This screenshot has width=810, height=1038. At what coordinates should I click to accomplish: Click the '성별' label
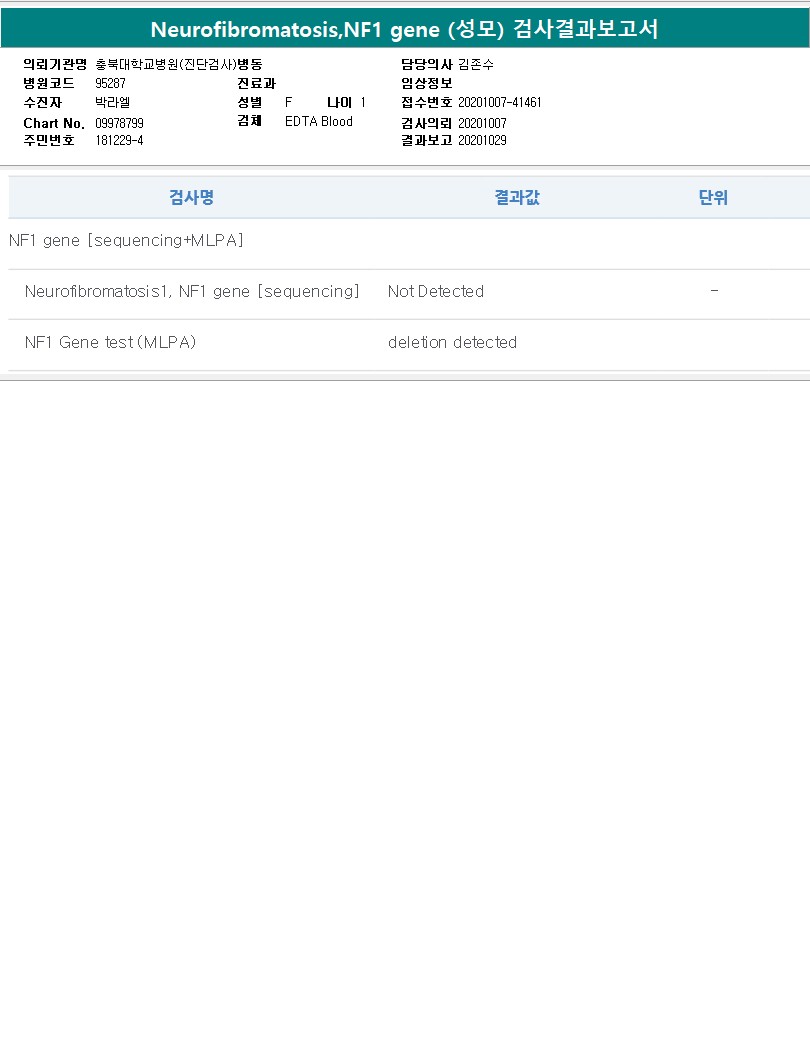click(x=250, y=103)
